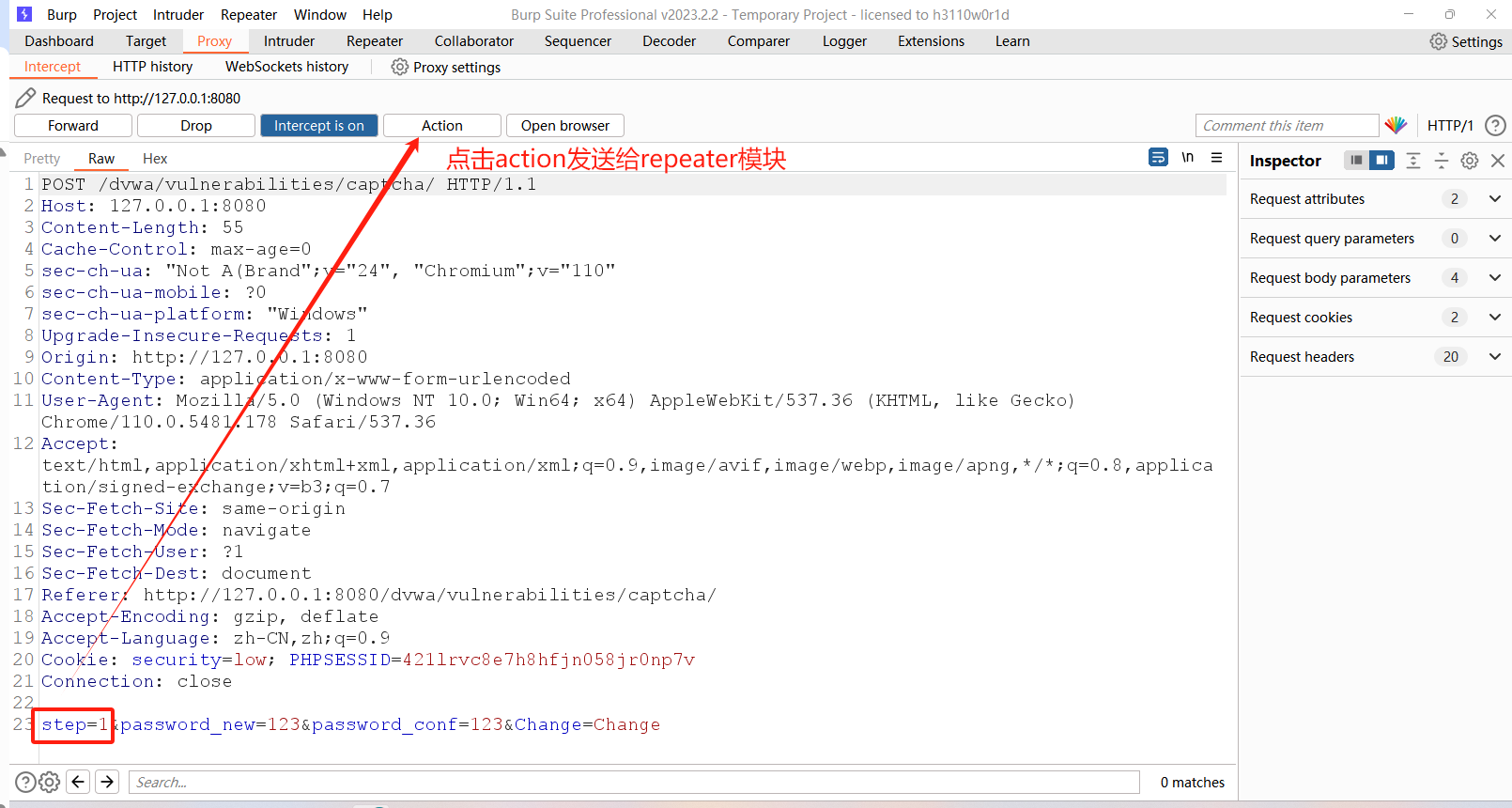Open the Repeater menu in the menu bar
Screen dimensions: 1512x808
click(x=249, y=15)
